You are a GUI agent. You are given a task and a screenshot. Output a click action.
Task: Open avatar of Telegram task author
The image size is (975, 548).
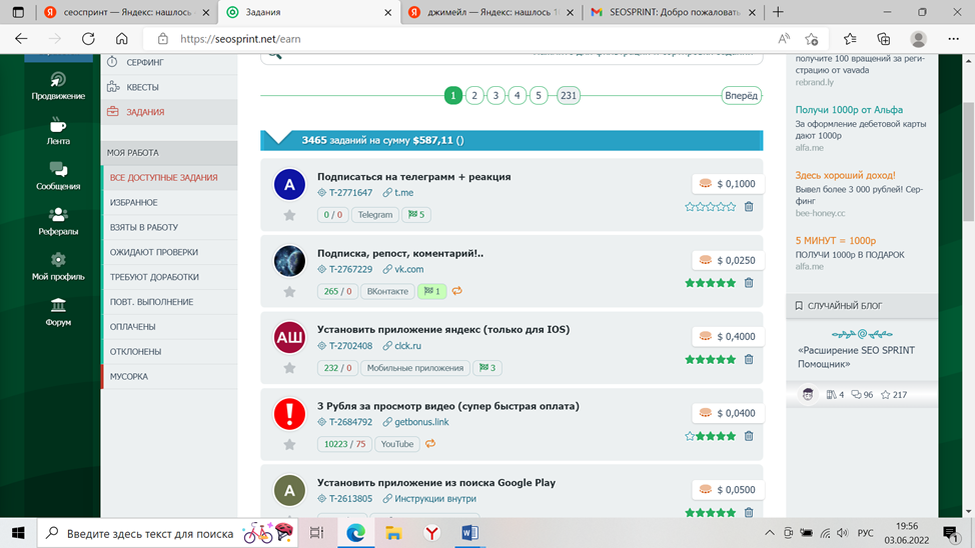pyautogui.click(x=289, y=185)
